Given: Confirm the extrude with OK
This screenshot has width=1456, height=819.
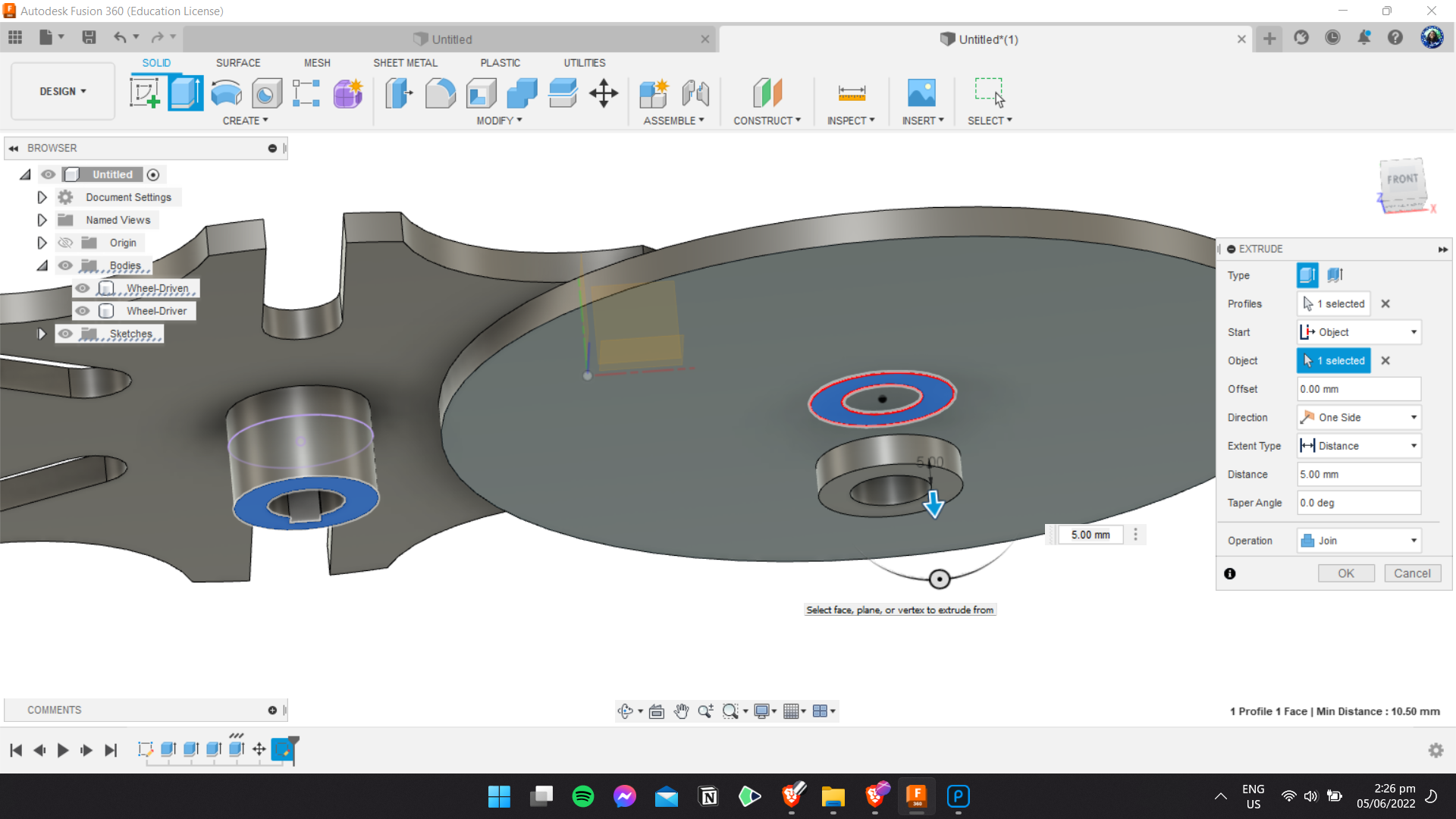Looking at the screenshot, I should coord(1346,573).
